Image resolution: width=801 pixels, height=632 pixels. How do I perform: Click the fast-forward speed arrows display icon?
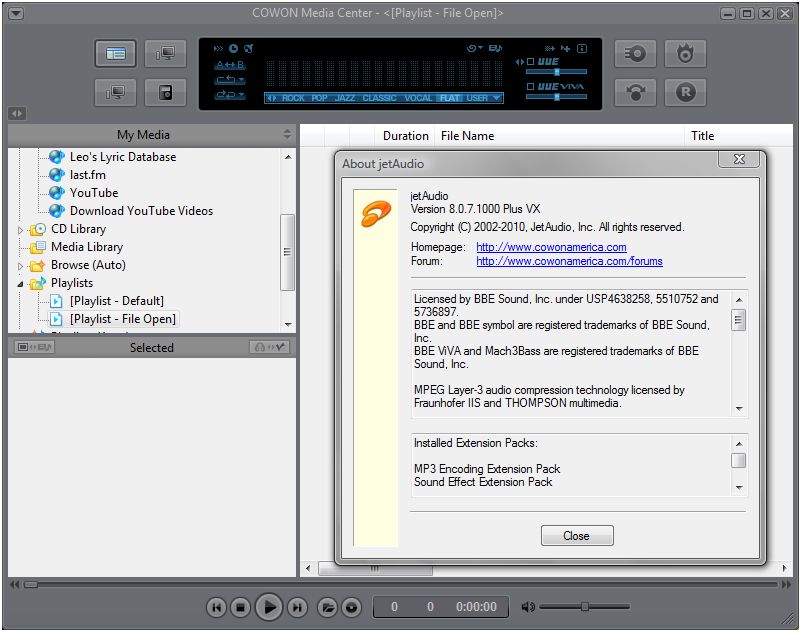[218, 49]
